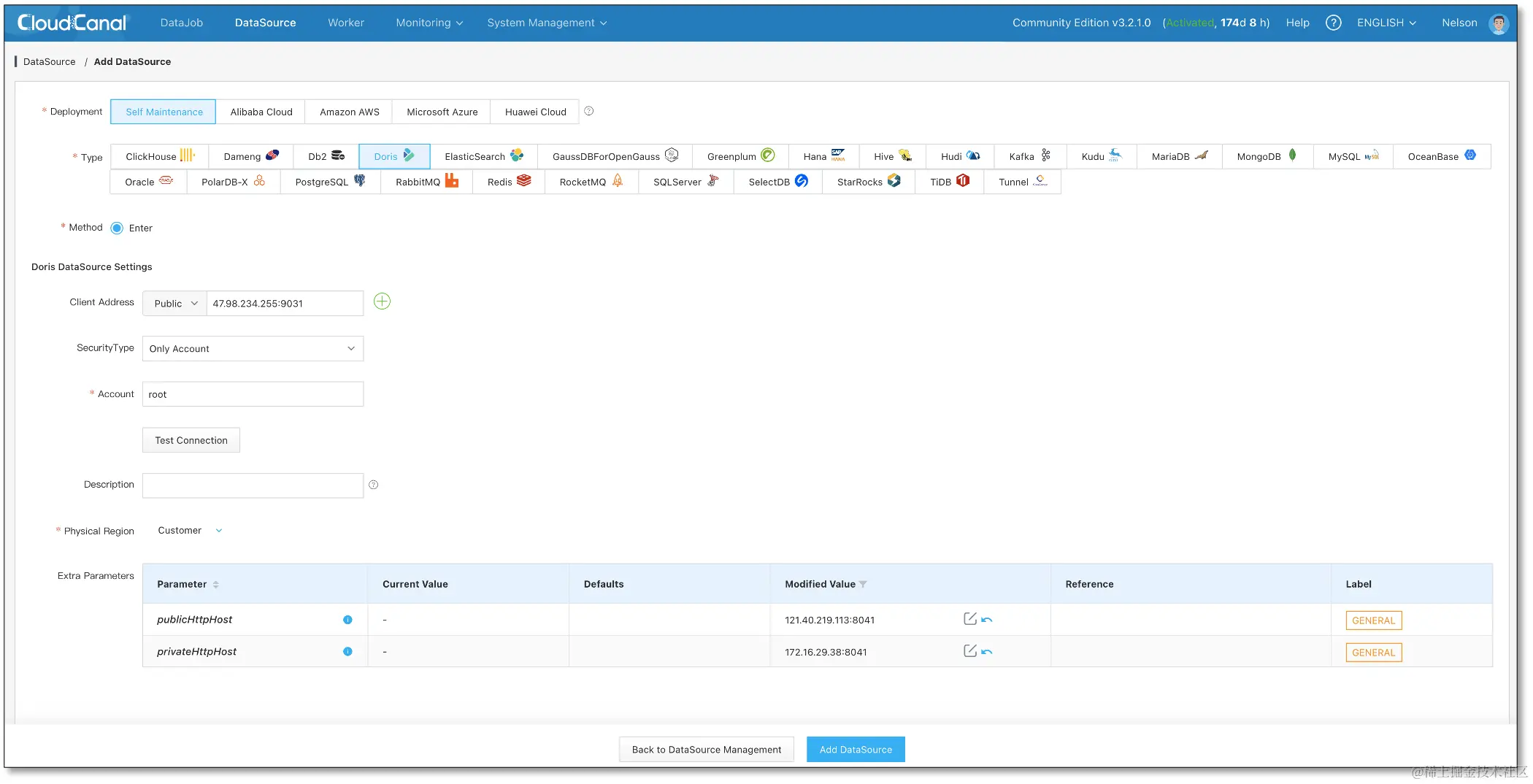Select the ClickHouse data source type
This screenshot has width=1533, height=784.
(160, 156)
